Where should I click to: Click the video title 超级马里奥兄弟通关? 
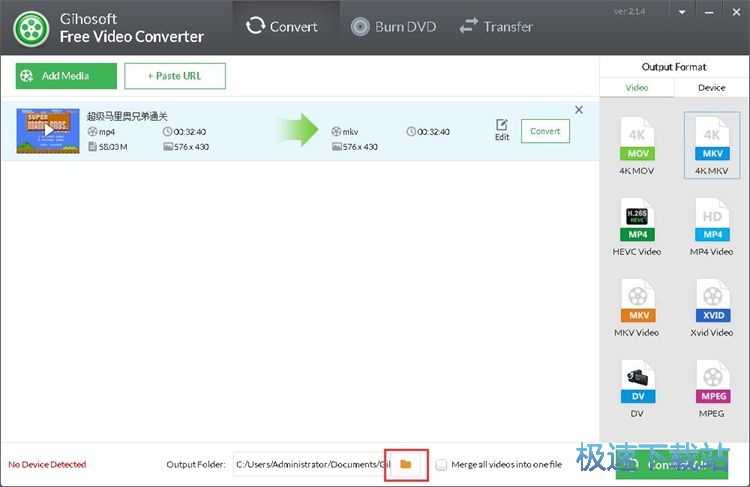pos(127,116)
